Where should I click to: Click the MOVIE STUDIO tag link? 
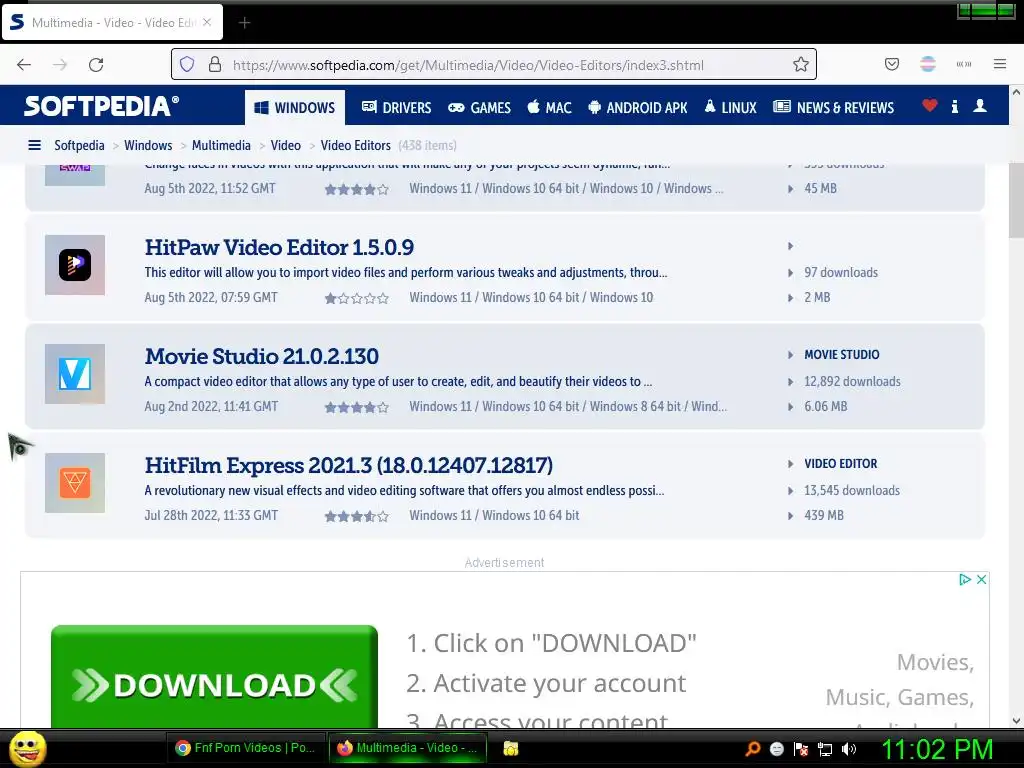click(841, 355)
